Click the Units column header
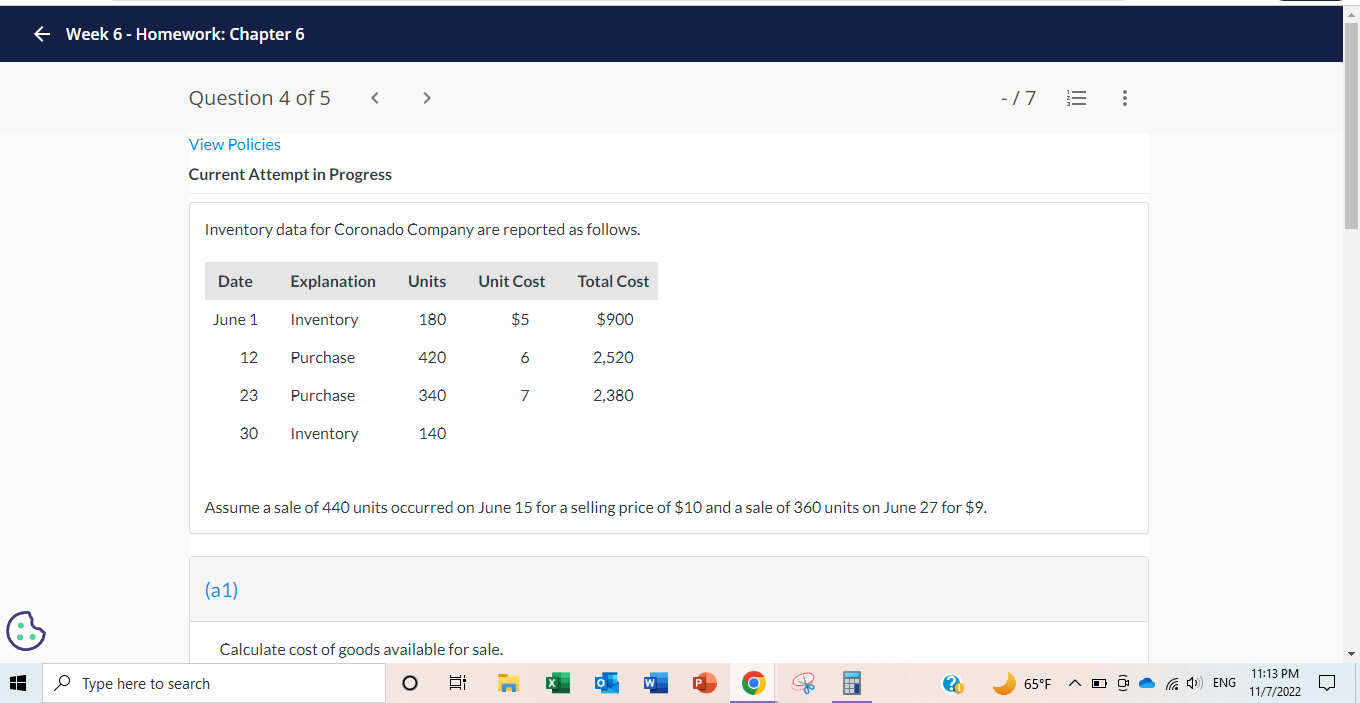 click(427, 281)
